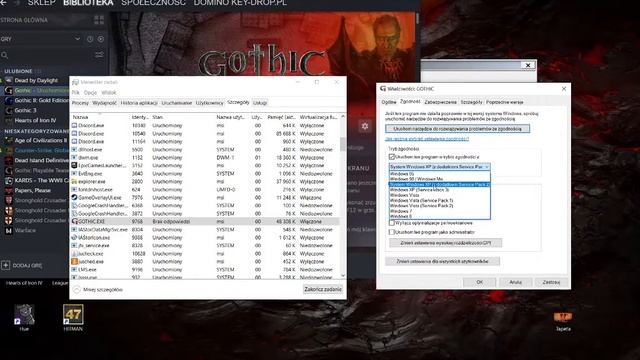Click change settings for all users button
The height and width of the screenshot is (360, 640).
point(442,261)
